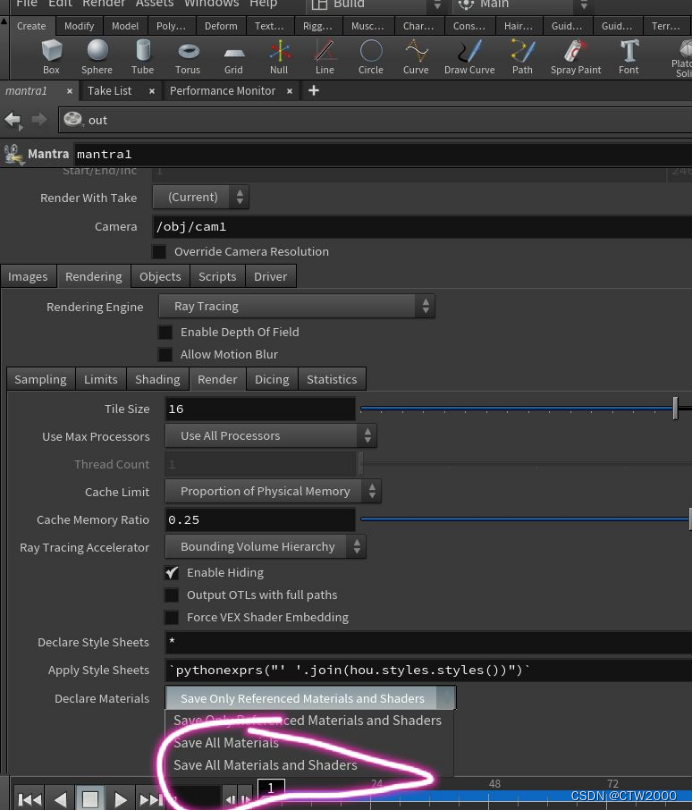Play animation forward
The height and width of the screenshot is (811, 693).
point(120,800)
